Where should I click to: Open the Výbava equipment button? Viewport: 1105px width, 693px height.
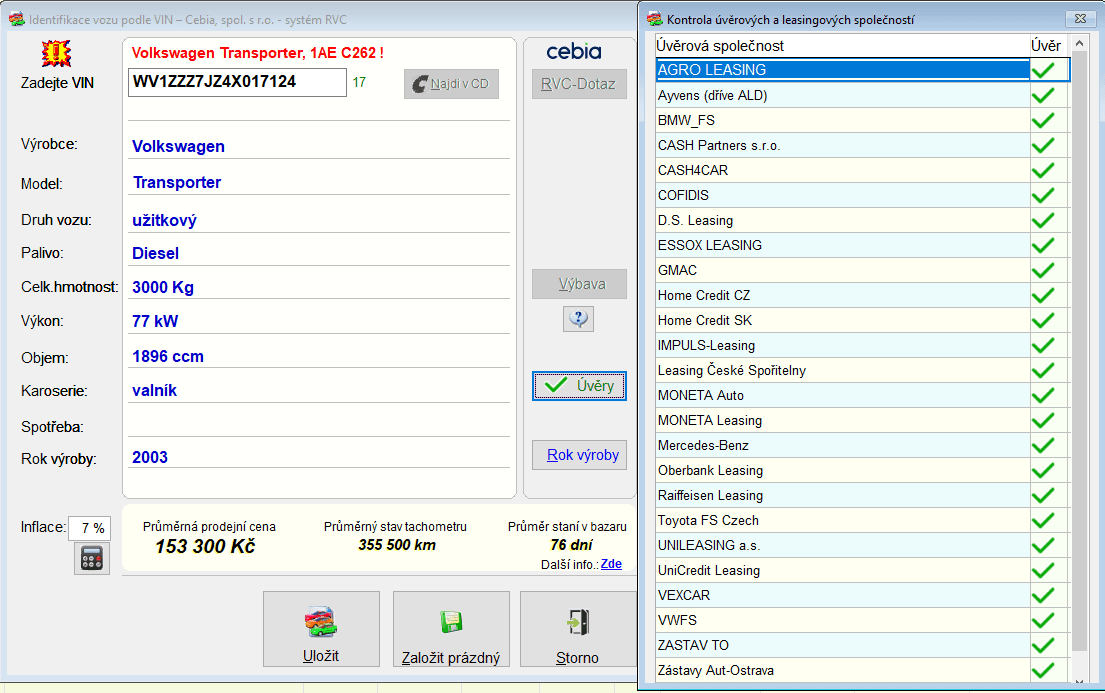coord(579,284)
